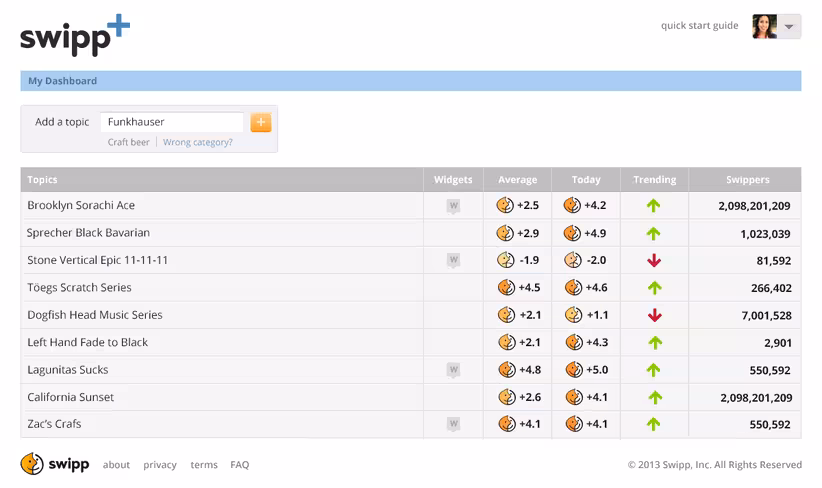Open the user avatar dropdown arrow

point(788,26)
